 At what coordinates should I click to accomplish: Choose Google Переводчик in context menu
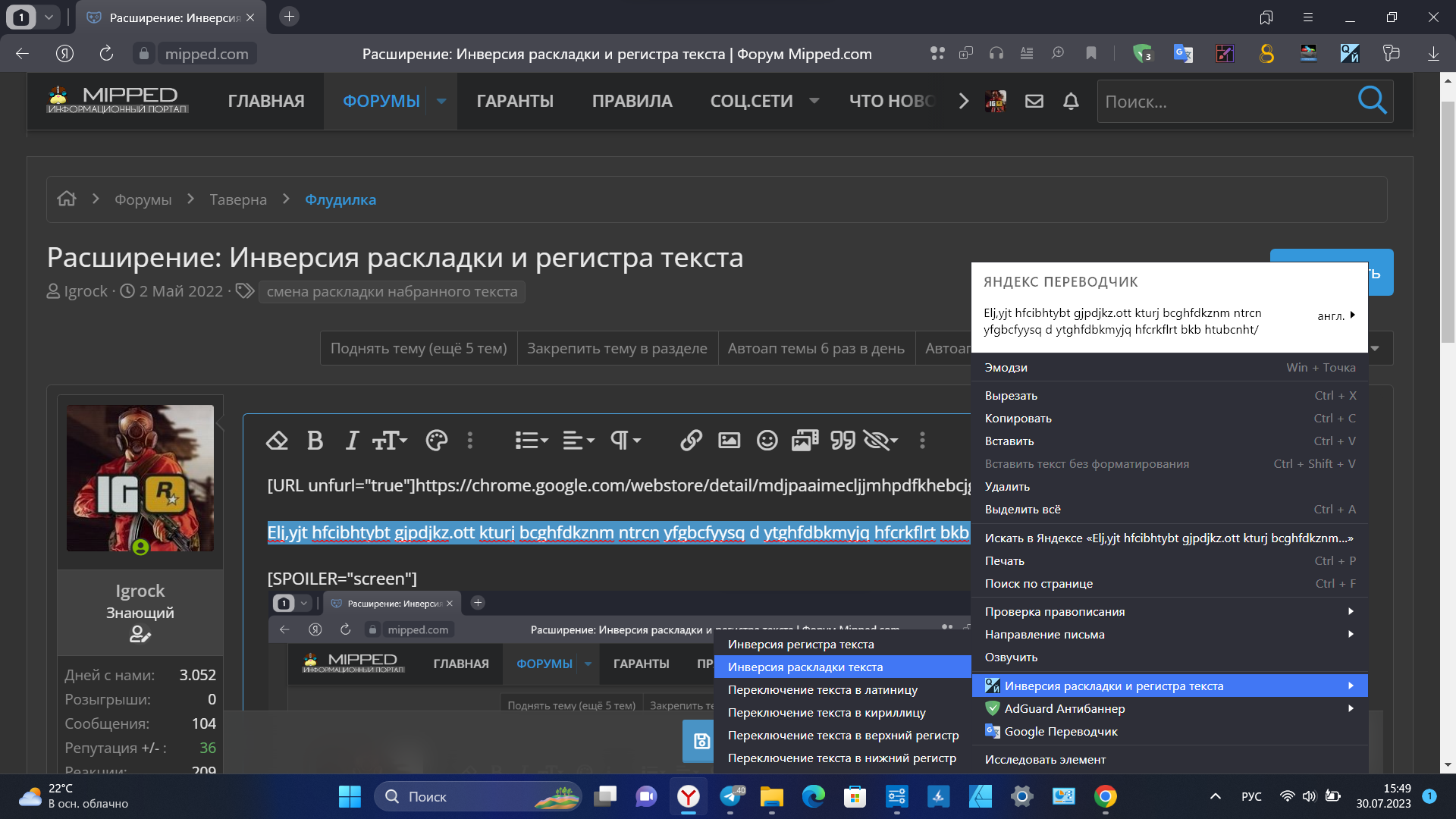point(1169,732)
